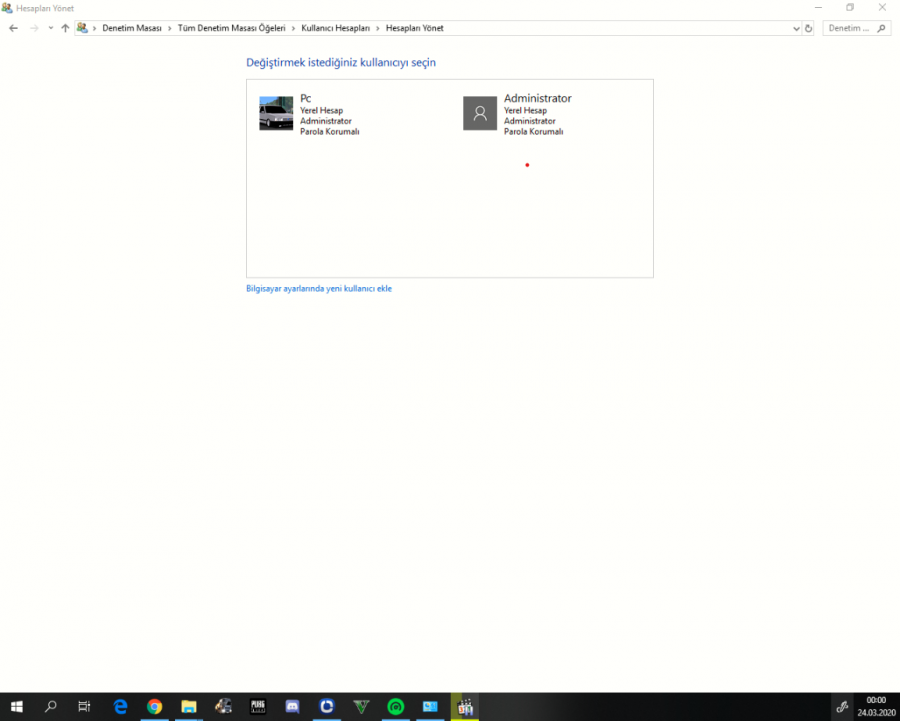The height and width of the screenshot is (721, 900).
Task: Click Bilgisayar ayarlarında yeni kullanıcı ekle link
Action: pyautogui.click(x=319, y=289)
